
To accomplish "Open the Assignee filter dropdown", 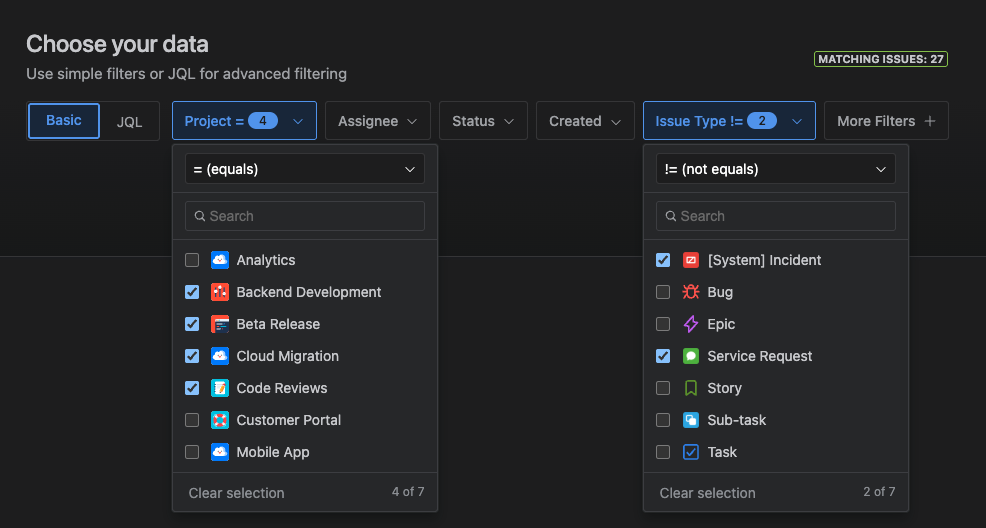I will (377, 121).
